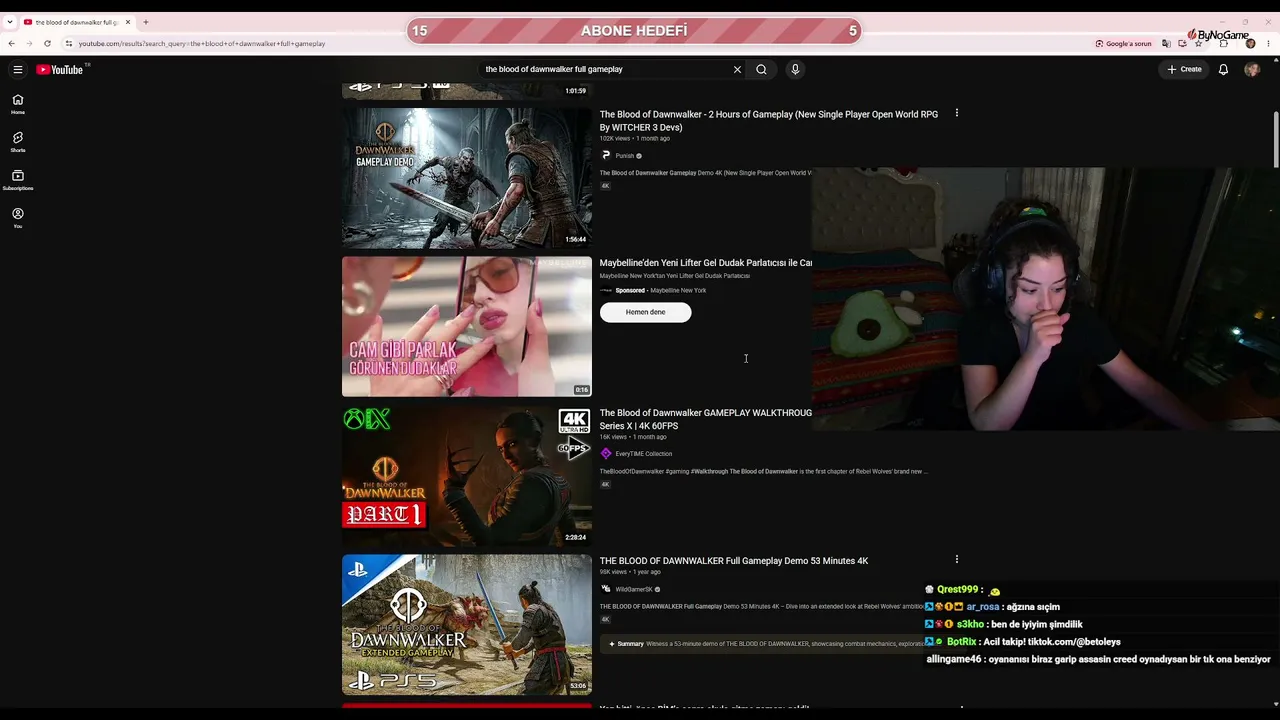
Task: Click the '98K views' text
Action: tap(613, 572)
